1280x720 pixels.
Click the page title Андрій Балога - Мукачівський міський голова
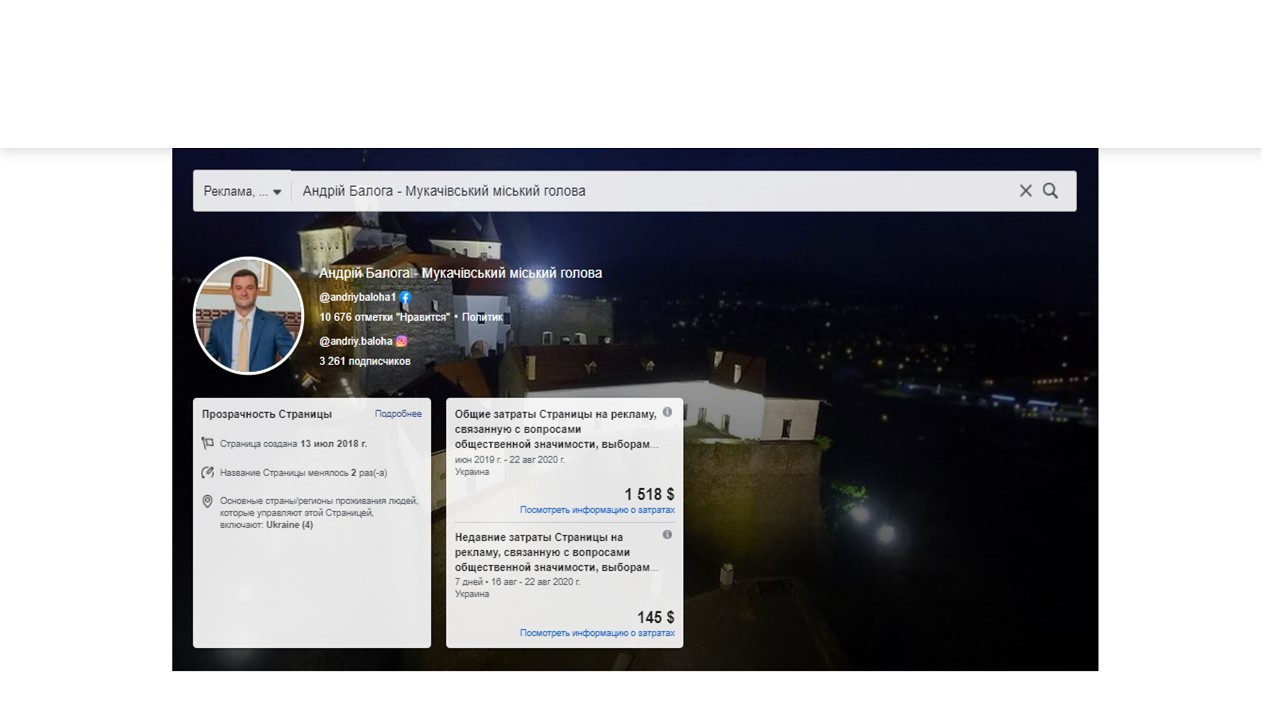(460, 273)
